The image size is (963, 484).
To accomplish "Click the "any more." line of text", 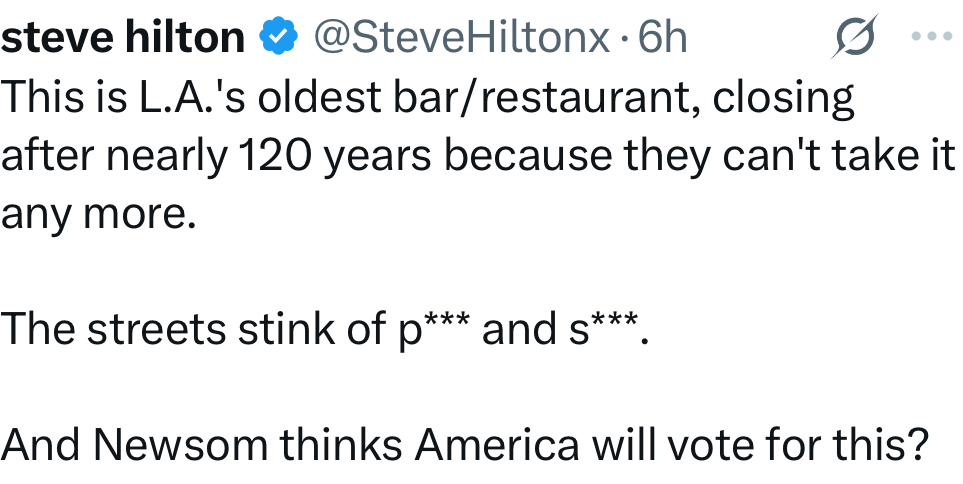I will [96, 212].
